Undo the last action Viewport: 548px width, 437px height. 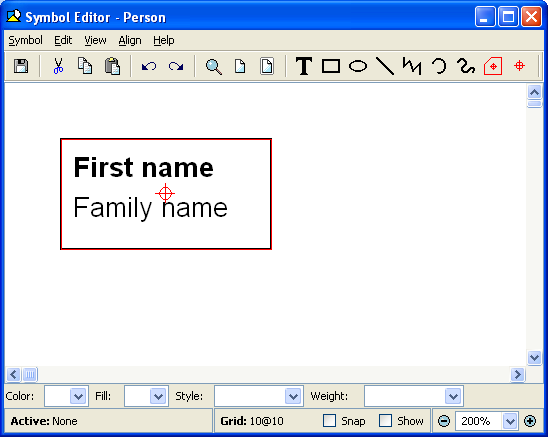pyautogui.click(x=149, y=66)
